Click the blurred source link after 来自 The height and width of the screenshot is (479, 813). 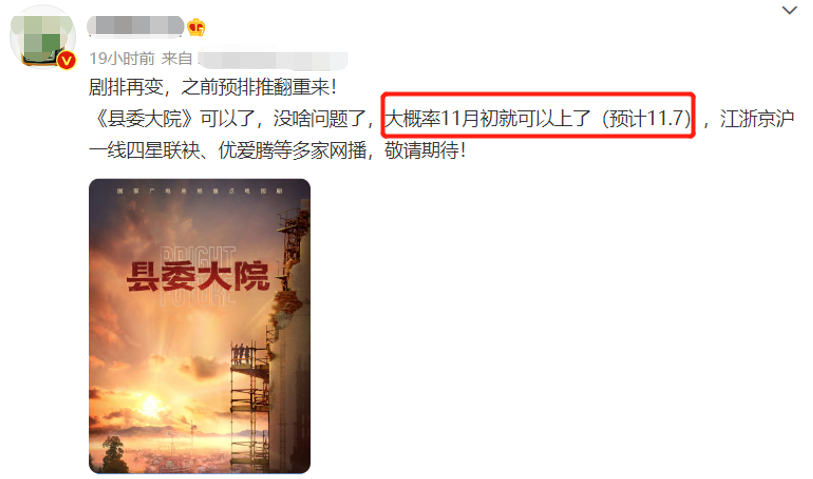click(273, 60)
